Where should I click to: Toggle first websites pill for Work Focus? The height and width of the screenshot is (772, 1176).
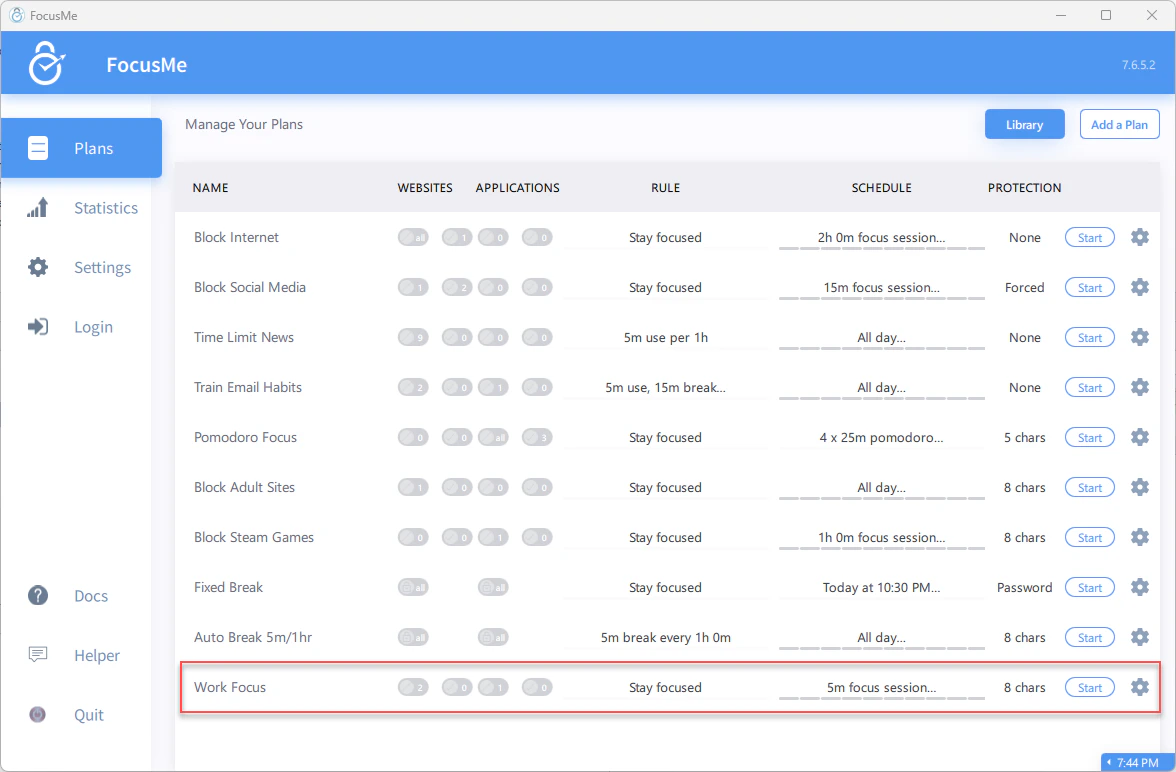[413, 687]
